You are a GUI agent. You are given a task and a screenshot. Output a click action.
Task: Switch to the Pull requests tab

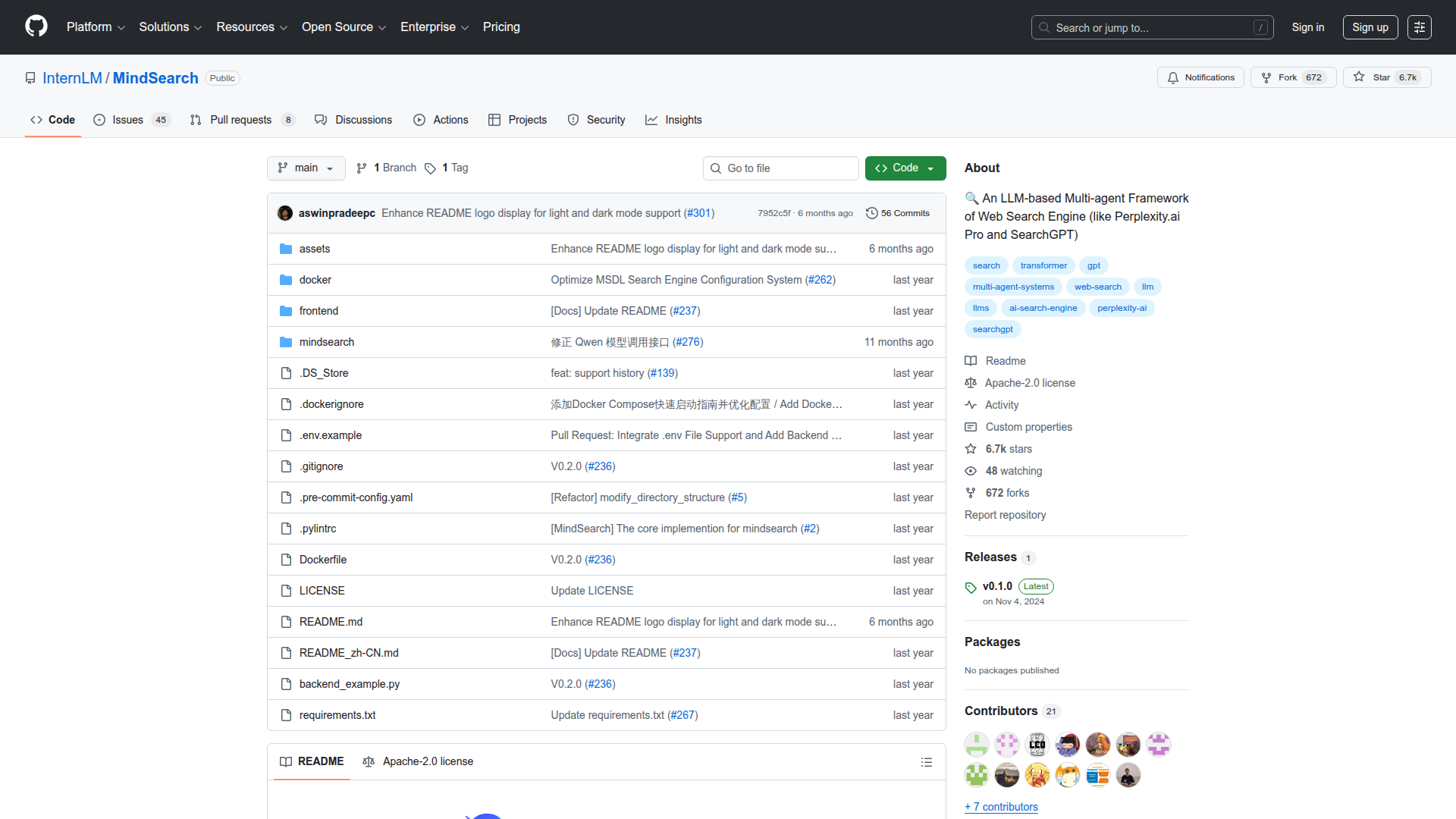[240, 120]
